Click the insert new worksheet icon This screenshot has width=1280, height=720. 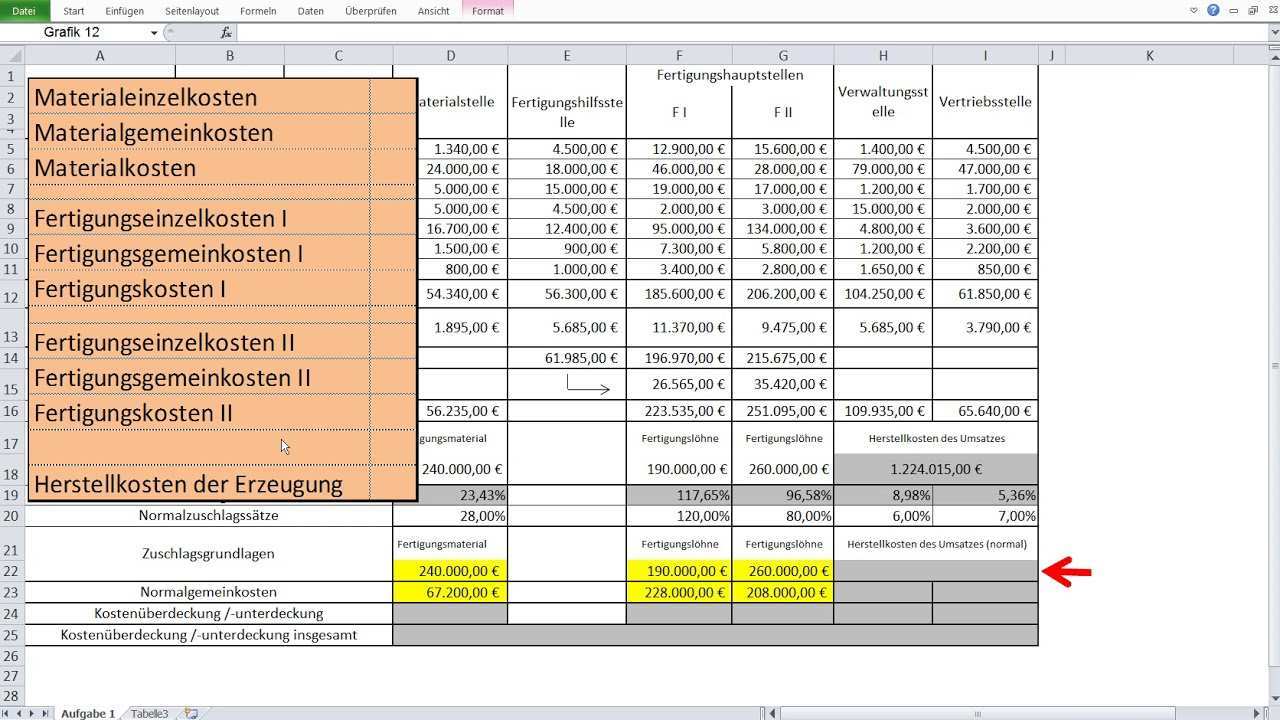click(x=190, y=713)
